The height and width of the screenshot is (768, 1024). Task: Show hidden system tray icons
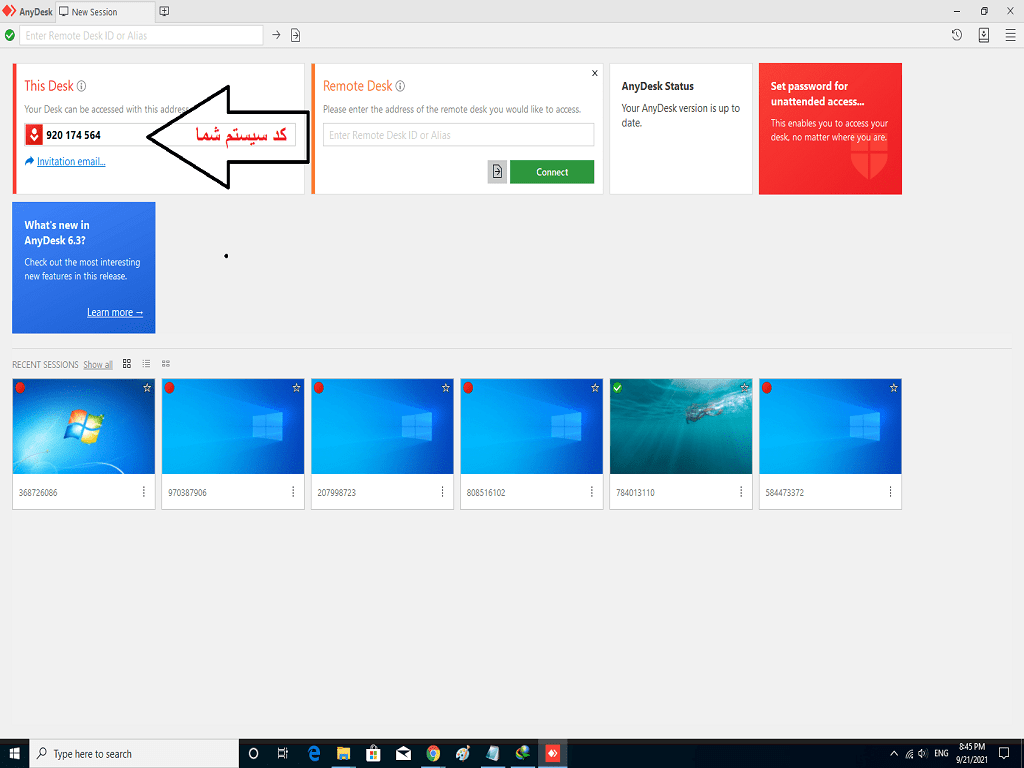point(894,754)
